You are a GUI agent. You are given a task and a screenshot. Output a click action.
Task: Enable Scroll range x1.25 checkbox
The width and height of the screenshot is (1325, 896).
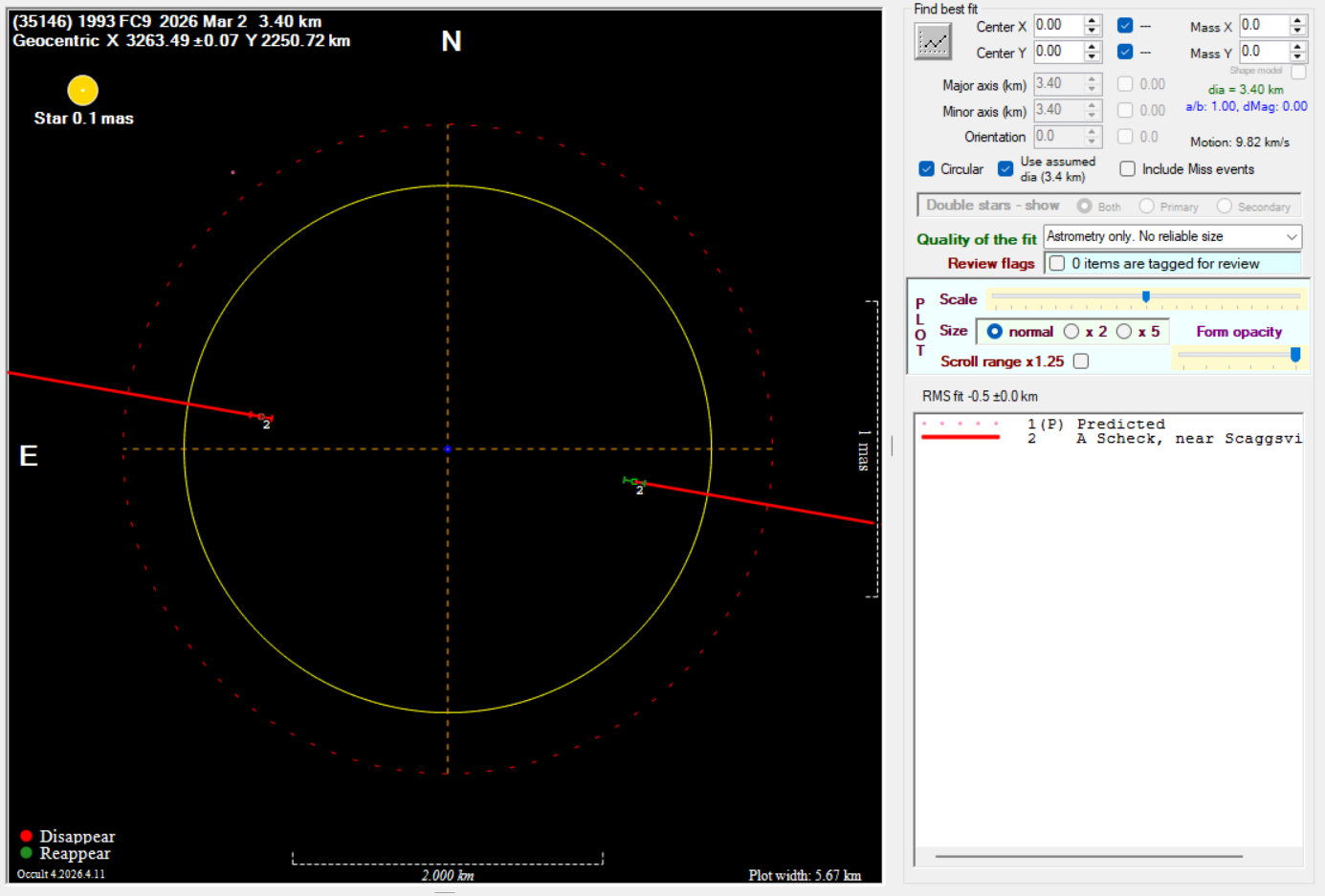[x=1081, y=361]
